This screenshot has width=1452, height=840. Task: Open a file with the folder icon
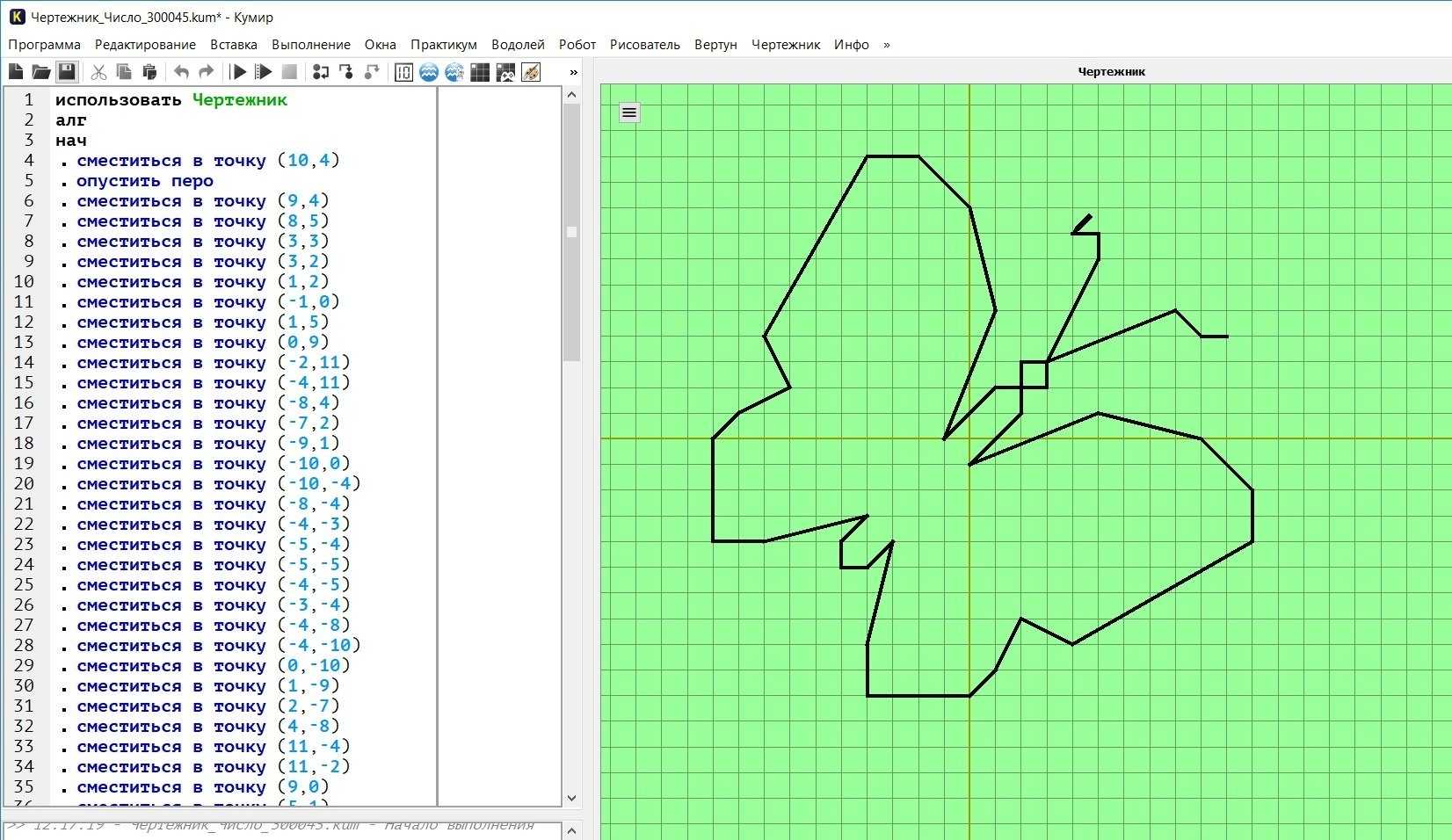pyautogui.click(x=41, y=72)
